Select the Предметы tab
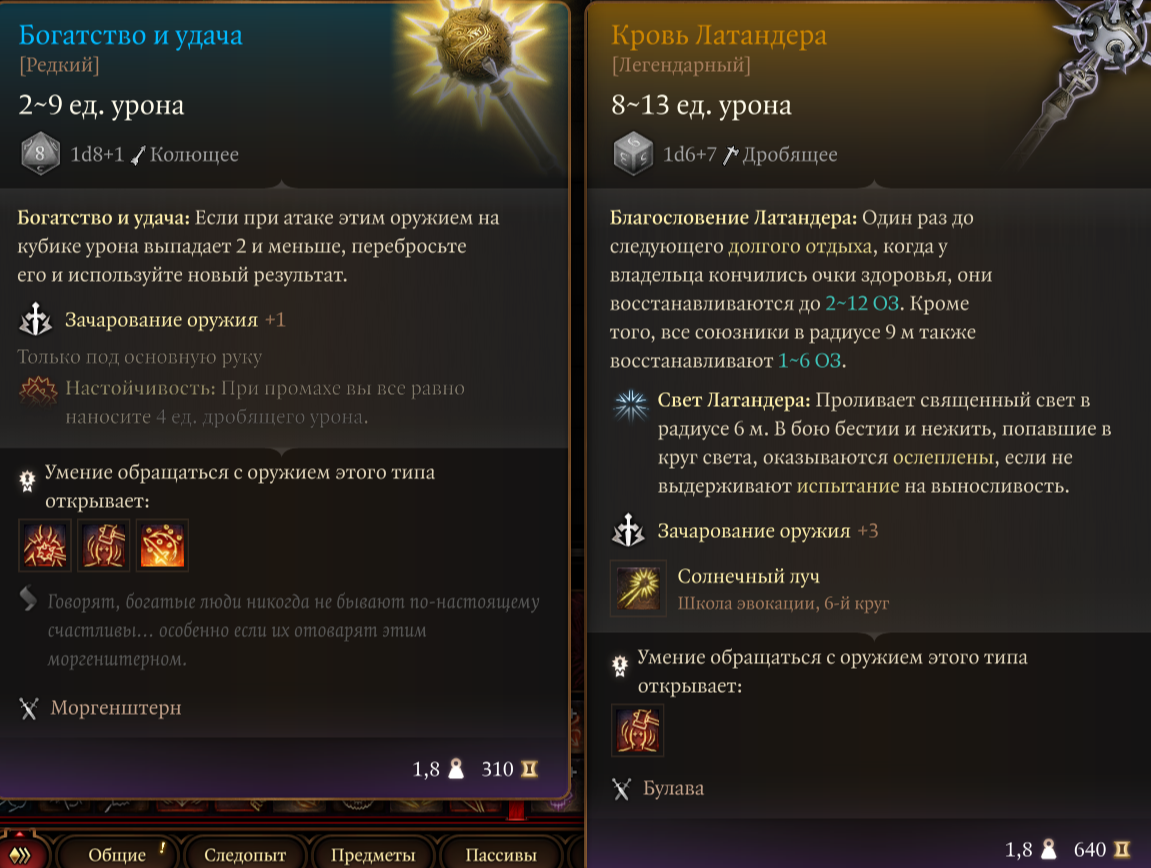 (373, 855)
